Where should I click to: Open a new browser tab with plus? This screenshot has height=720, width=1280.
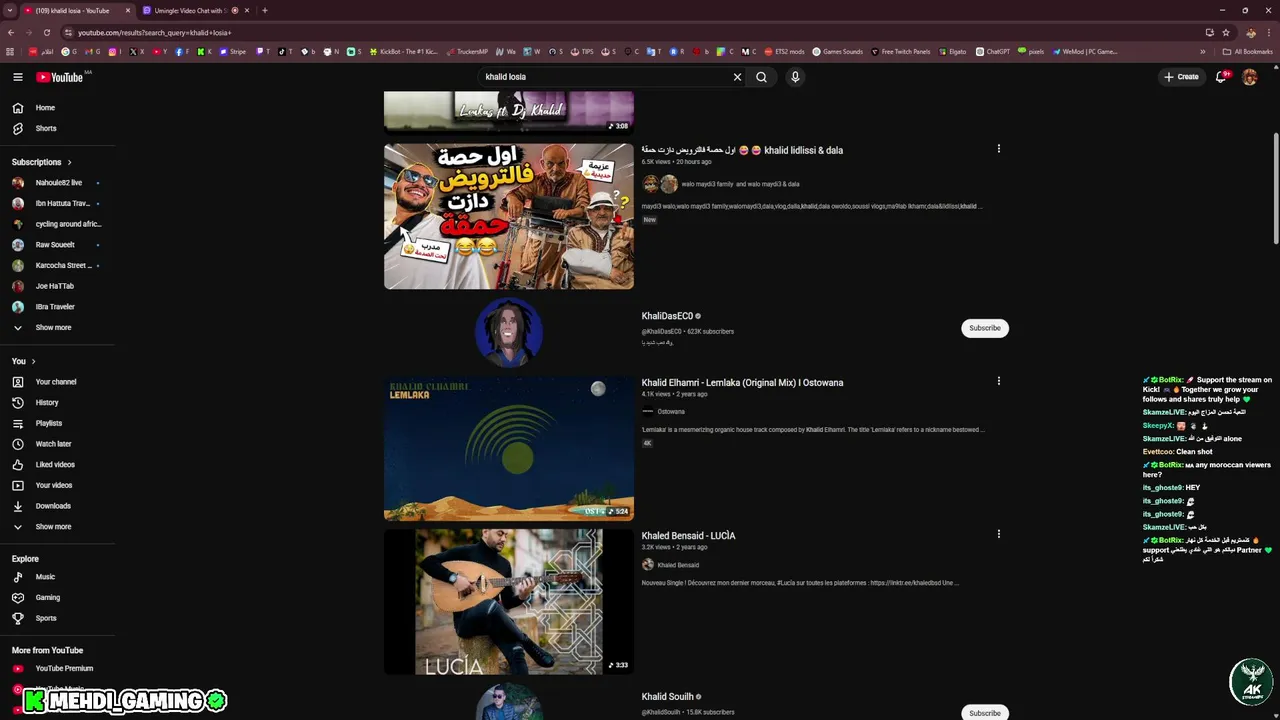(265, 10)
